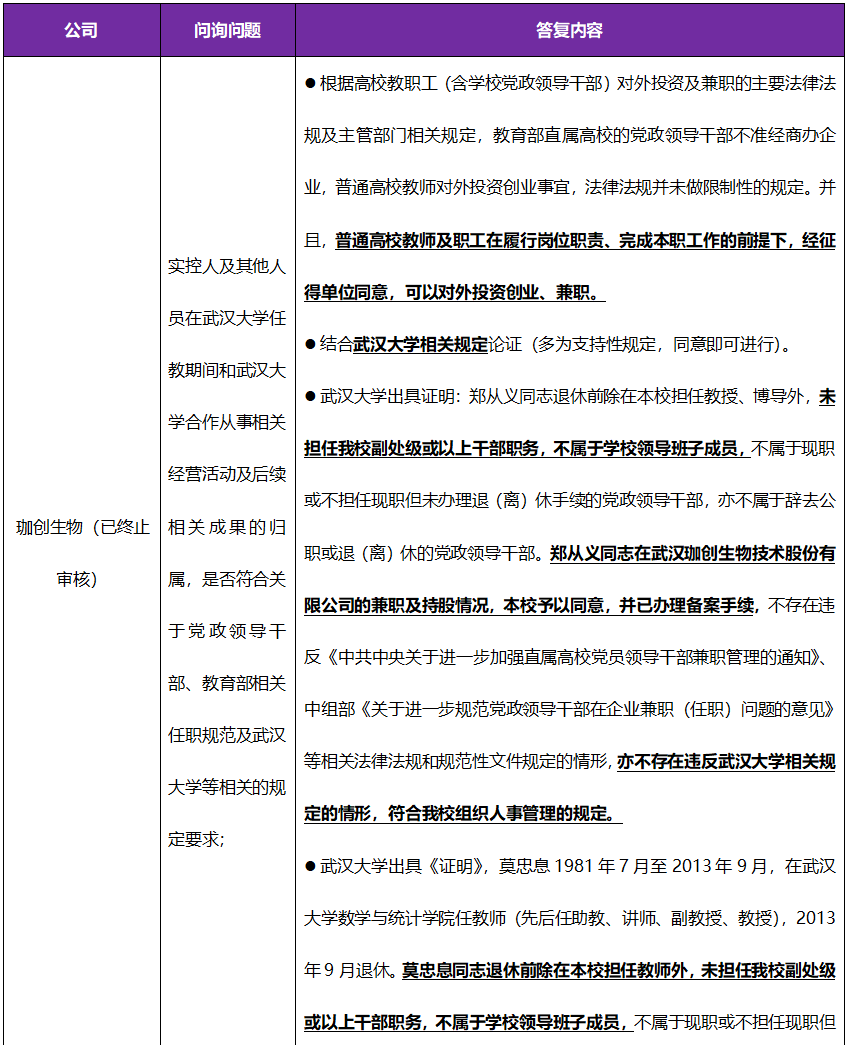Click line 中组部《关于进一步规范党政领导干部
The width and height of the screenshot is (848, 1045).
pos(570,710)
